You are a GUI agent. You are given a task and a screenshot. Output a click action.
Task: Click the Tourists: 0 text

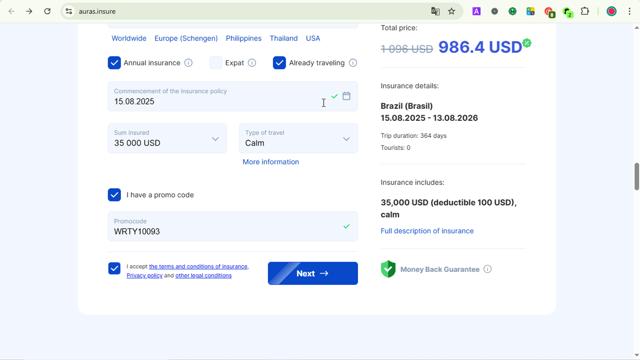click(396, 148)
